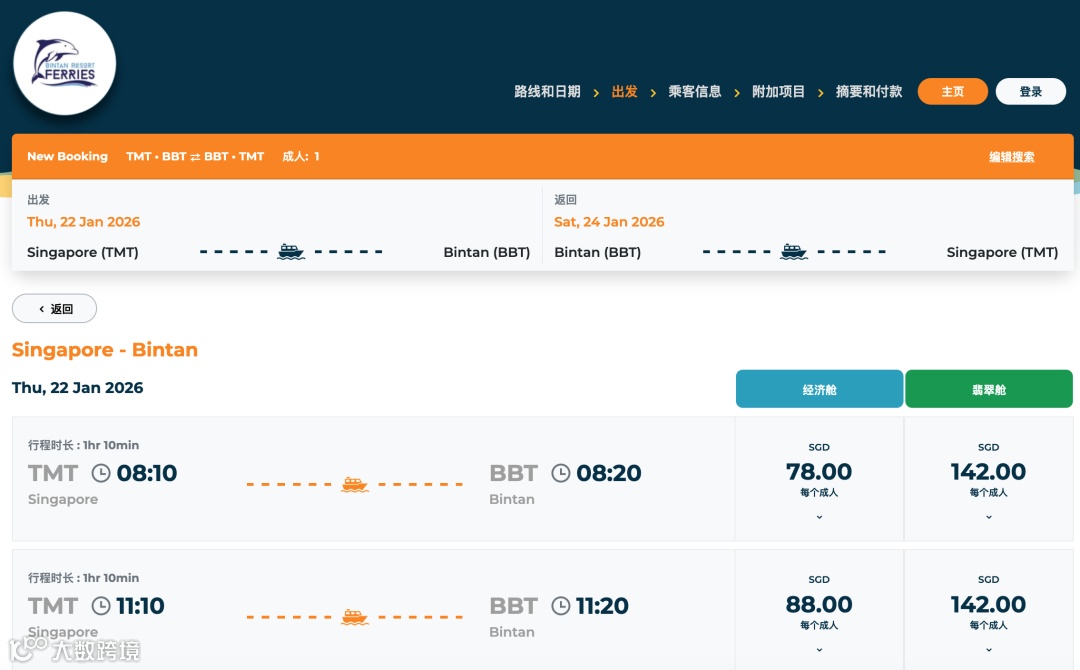The image size is (1080, 670).
Task: Click the orange ferry icon in 08:10 sailing
Action: click(x=355, y=484)
